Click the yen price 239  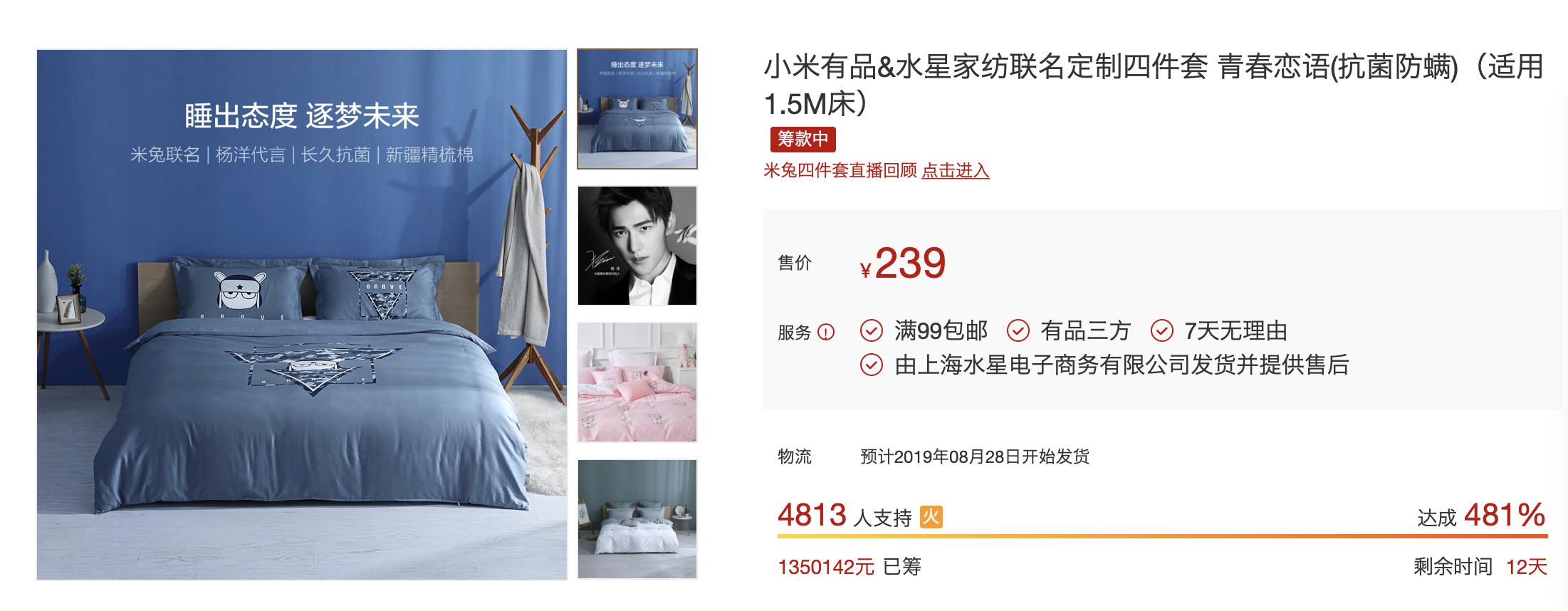(903, 263)
